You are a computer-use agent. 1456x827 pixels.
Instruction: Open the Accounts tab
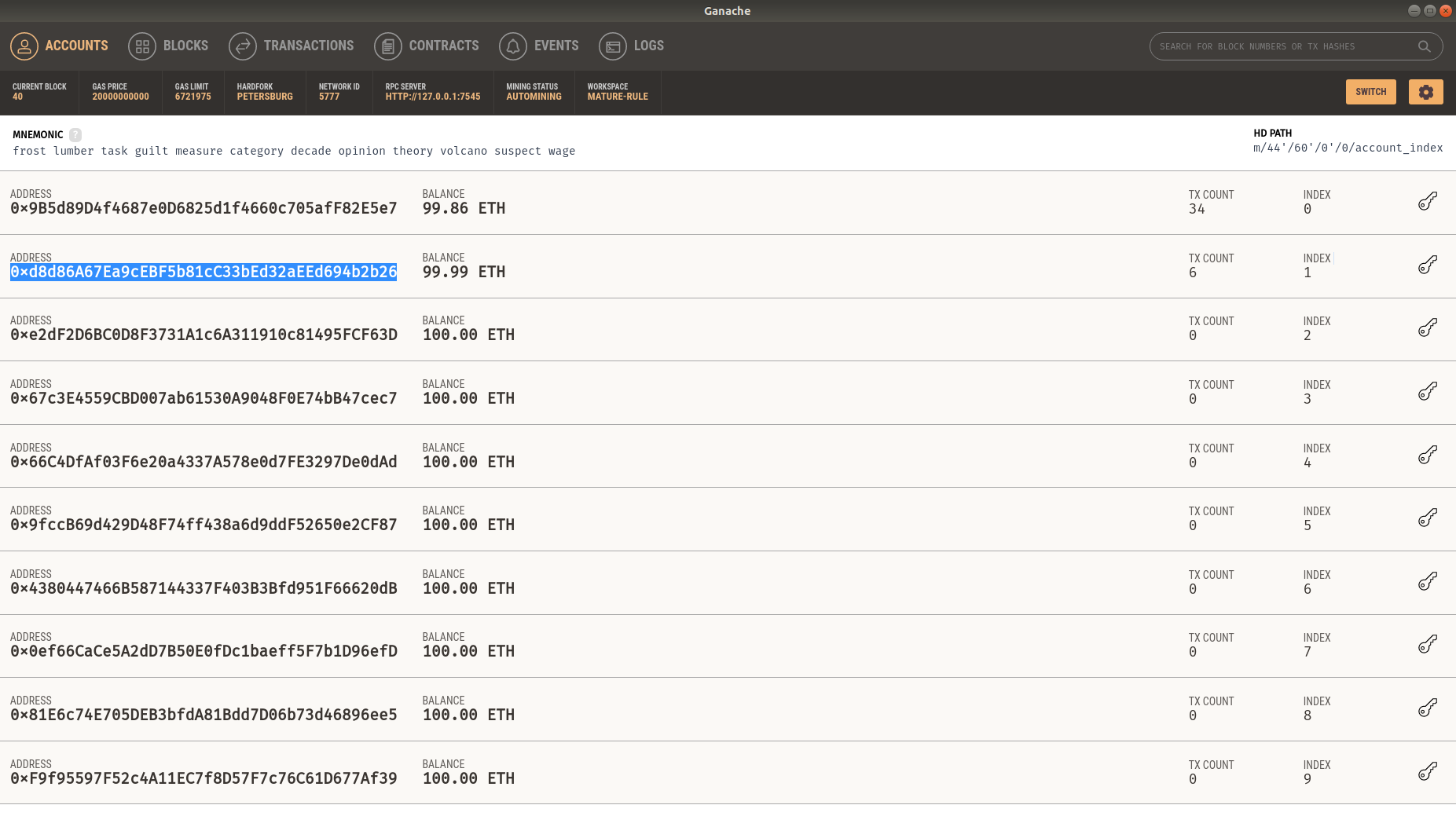60,46
